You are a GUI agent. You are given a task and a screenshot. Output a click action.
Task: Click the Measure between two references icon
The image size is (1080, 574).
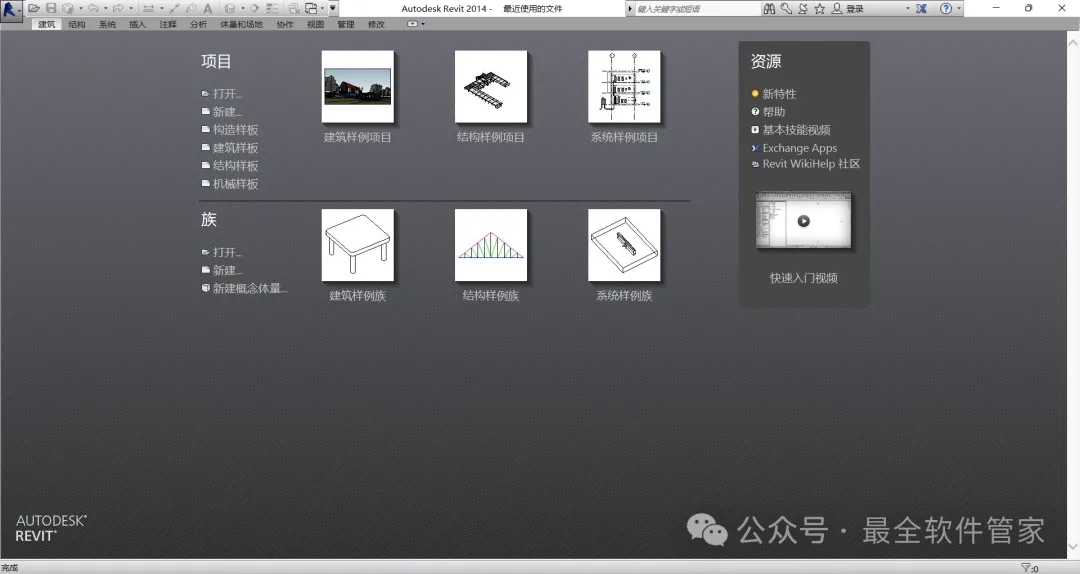(x=148, y=8)
